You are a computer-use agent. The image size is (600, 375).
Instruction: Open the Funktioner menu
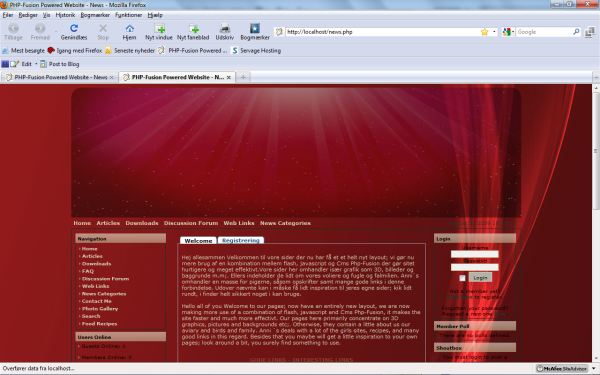pyautogui.click(x=129, y=15)
